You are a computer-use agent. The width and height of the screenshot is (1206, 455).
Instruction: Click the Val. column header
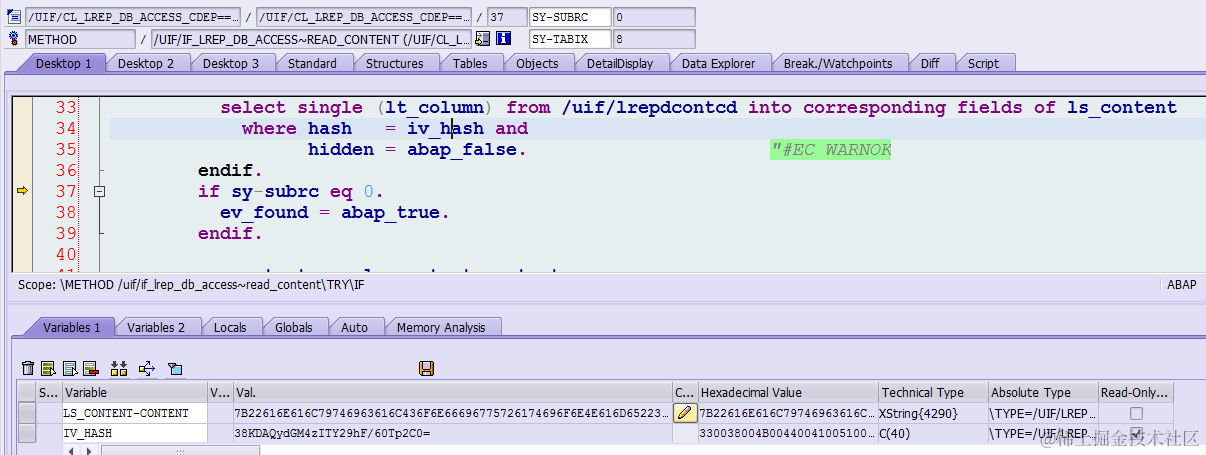pos(452,392)
